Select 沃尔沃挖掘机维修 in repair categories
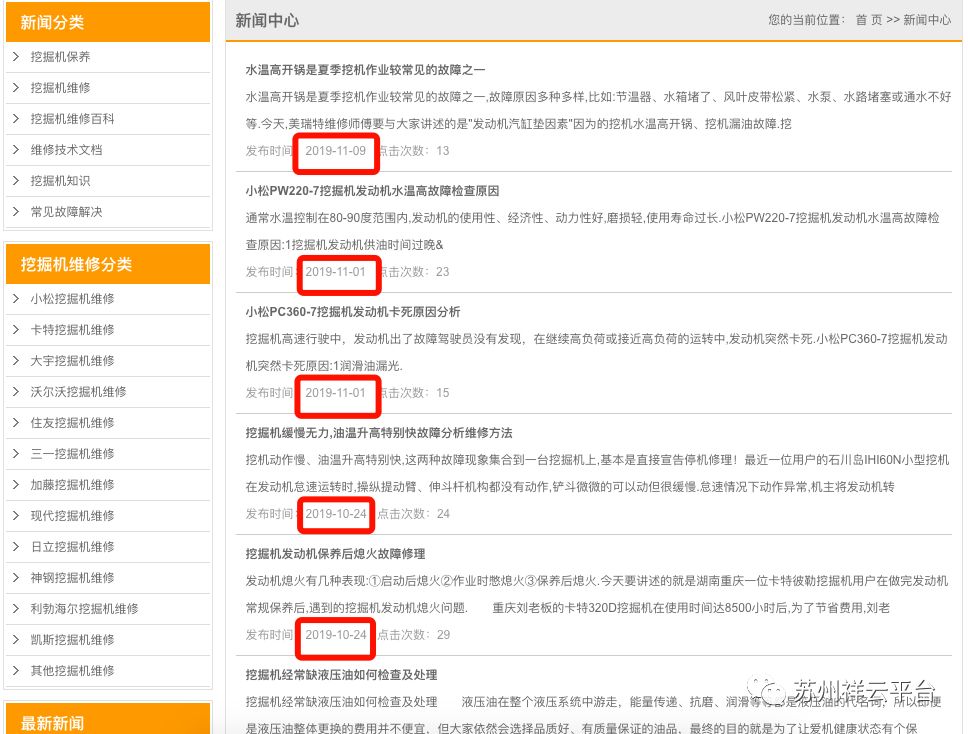The image size is (968, 734). (x=78, y=391)
